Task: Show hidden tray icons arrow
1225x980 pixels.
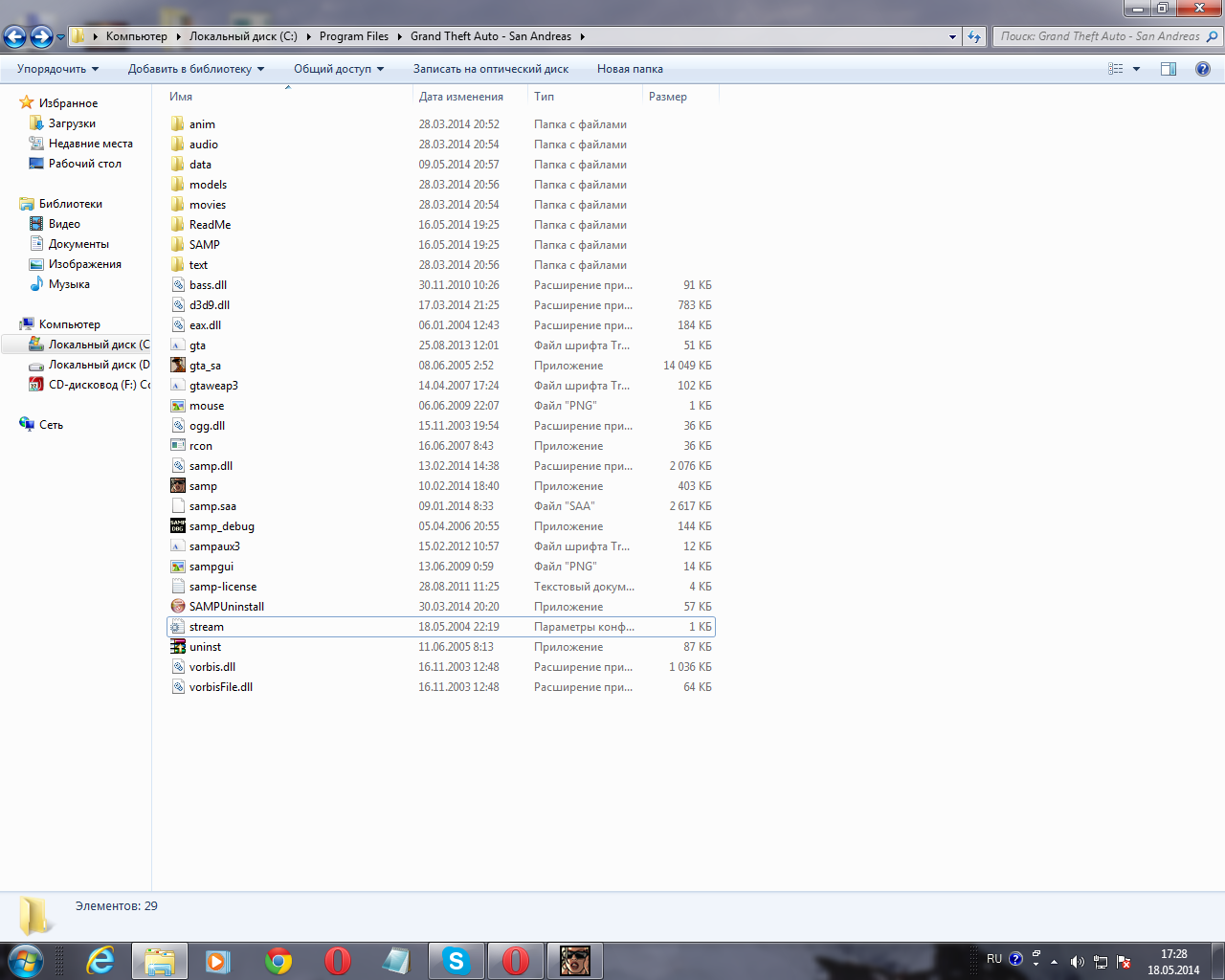Action: click(1055, 962)
